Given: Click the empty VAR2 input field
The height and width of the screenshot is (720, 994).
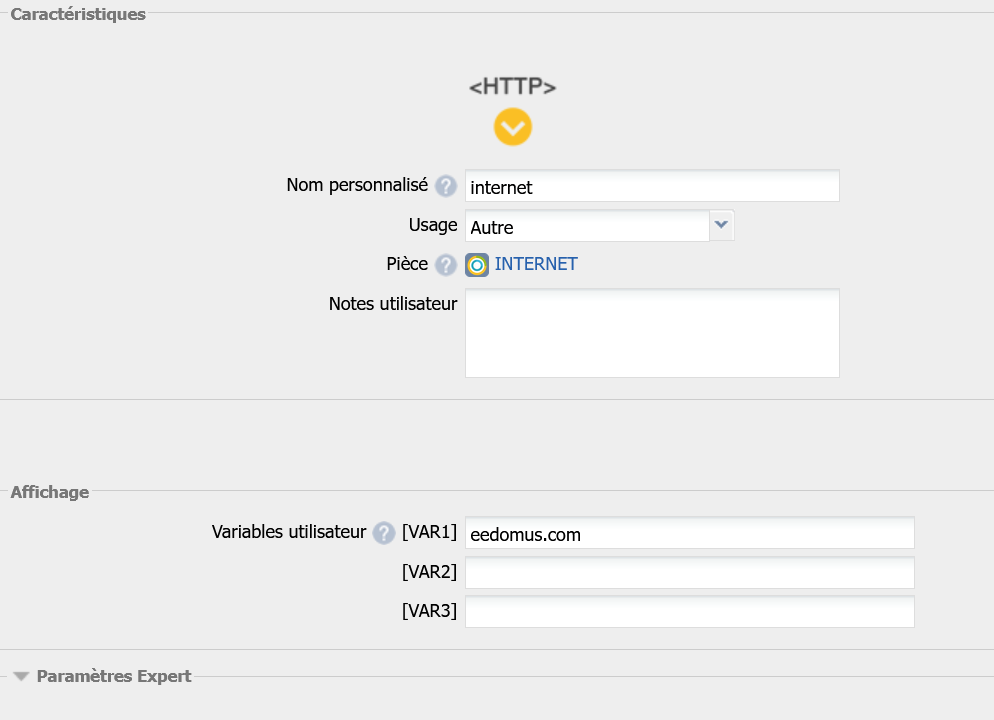Looking at the screenshot, I should pos(689,573).
